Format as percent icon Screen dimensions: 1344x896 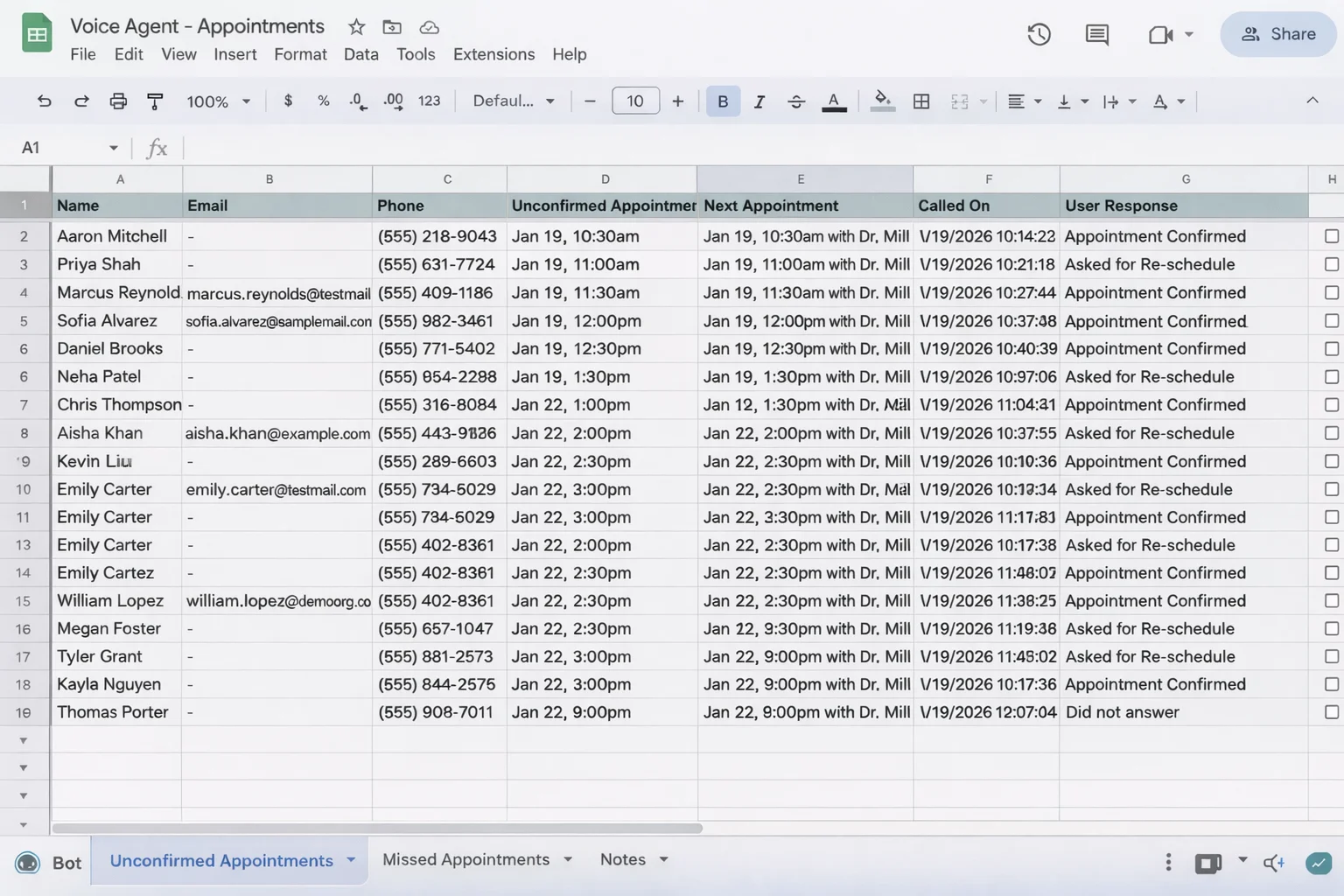click(324, 101)
